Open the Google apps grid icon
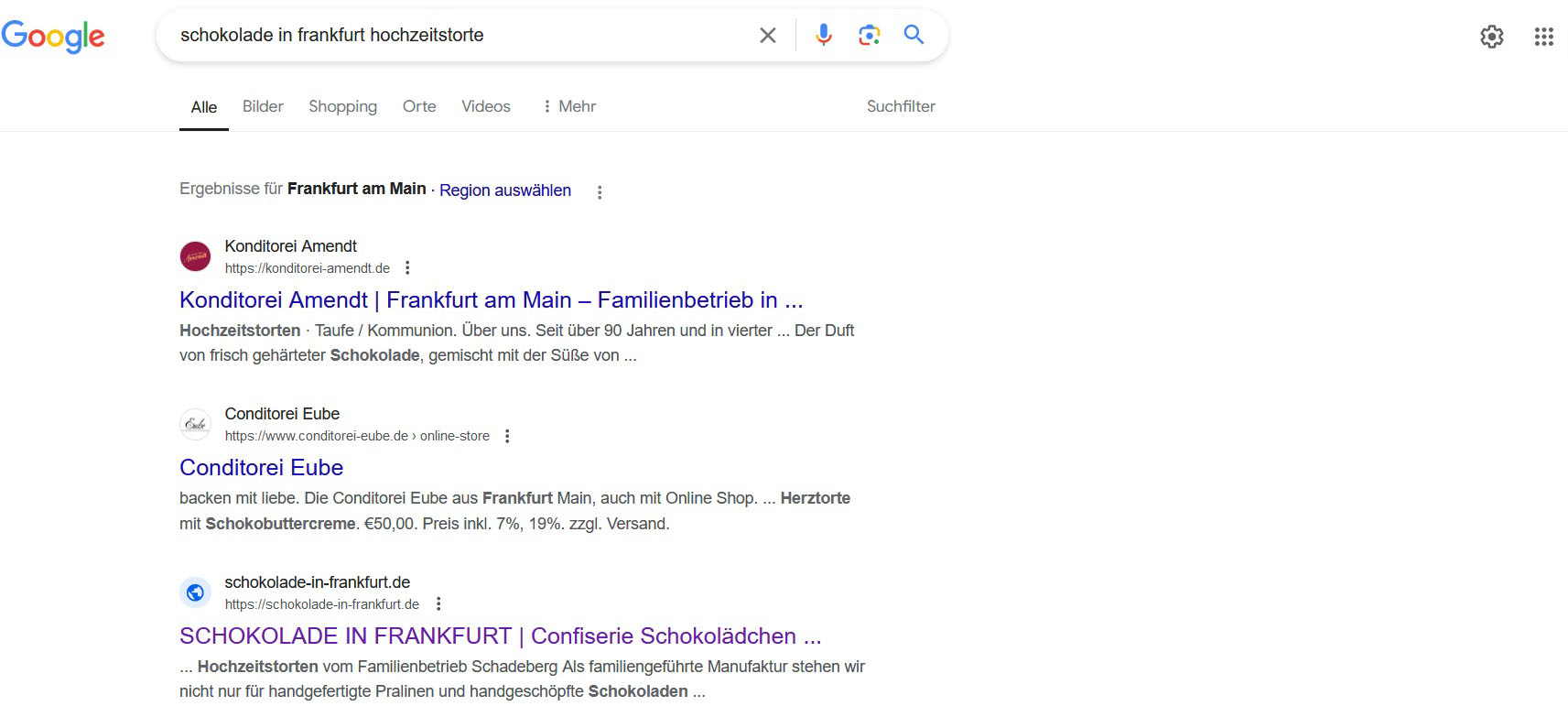This screenshot has height=717, width=1568. 1544,37
